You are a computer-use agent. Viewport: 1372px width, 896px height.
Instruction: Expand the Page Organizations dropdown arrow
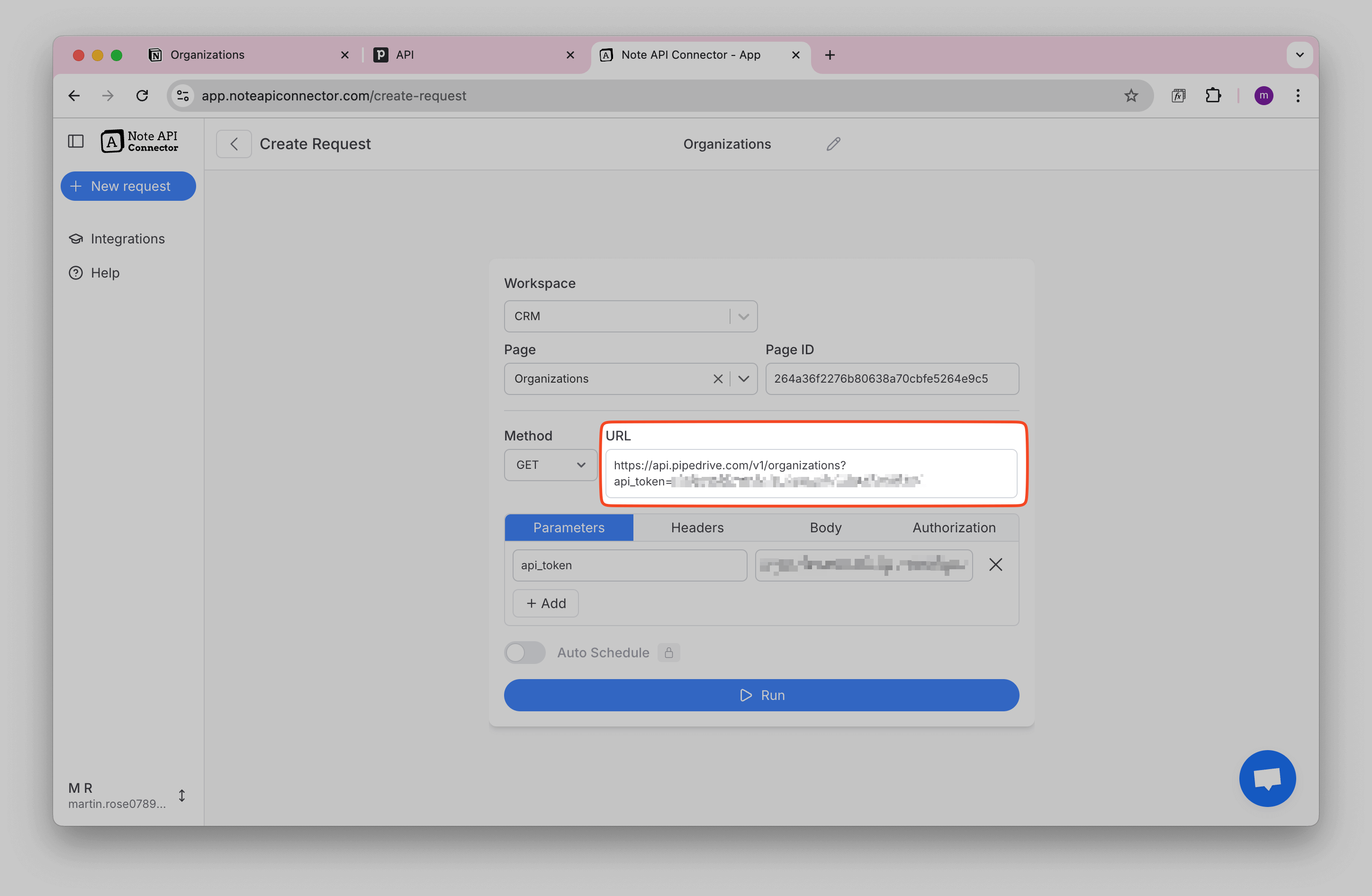click(744, 378)
